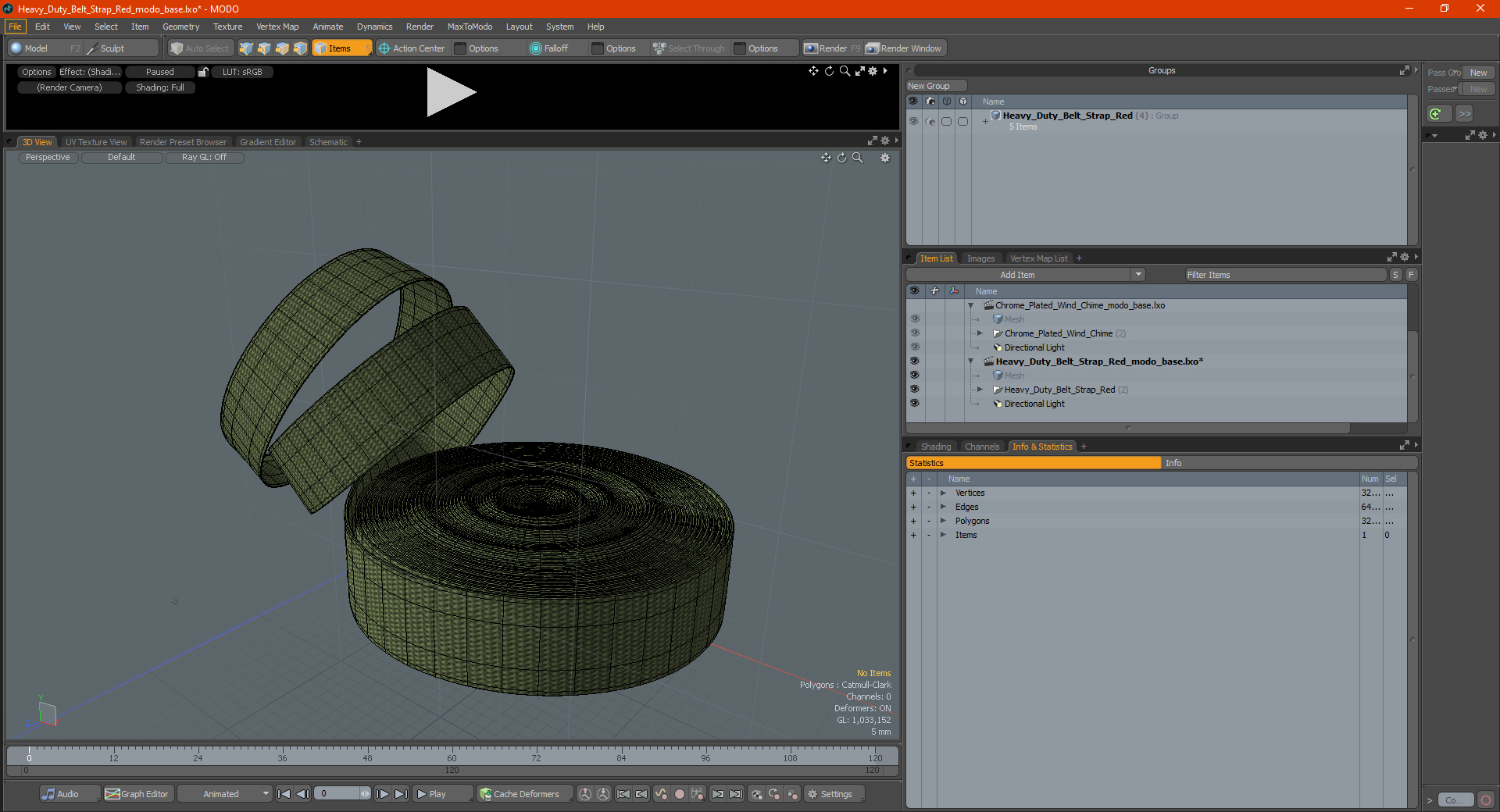This screenshot has width=1500, height=812.
Task: Toggle visibility of Chrome_Plated_Wind_Chime (2) item
Action: [914, 333]
